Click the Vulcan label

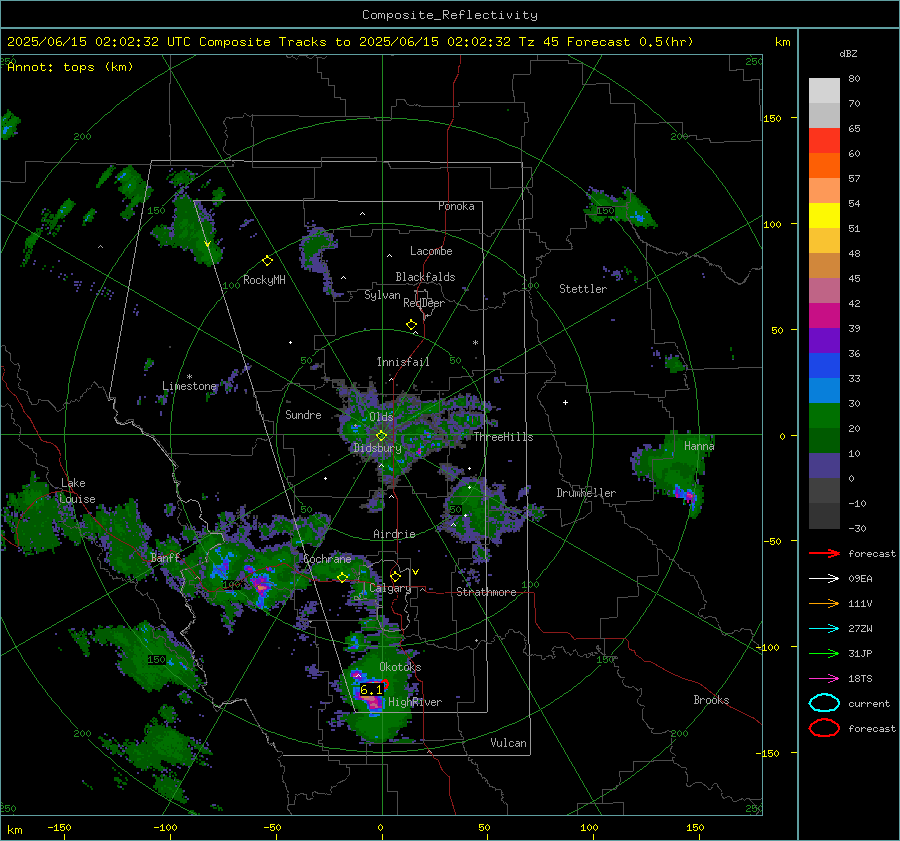coord(509,743)
